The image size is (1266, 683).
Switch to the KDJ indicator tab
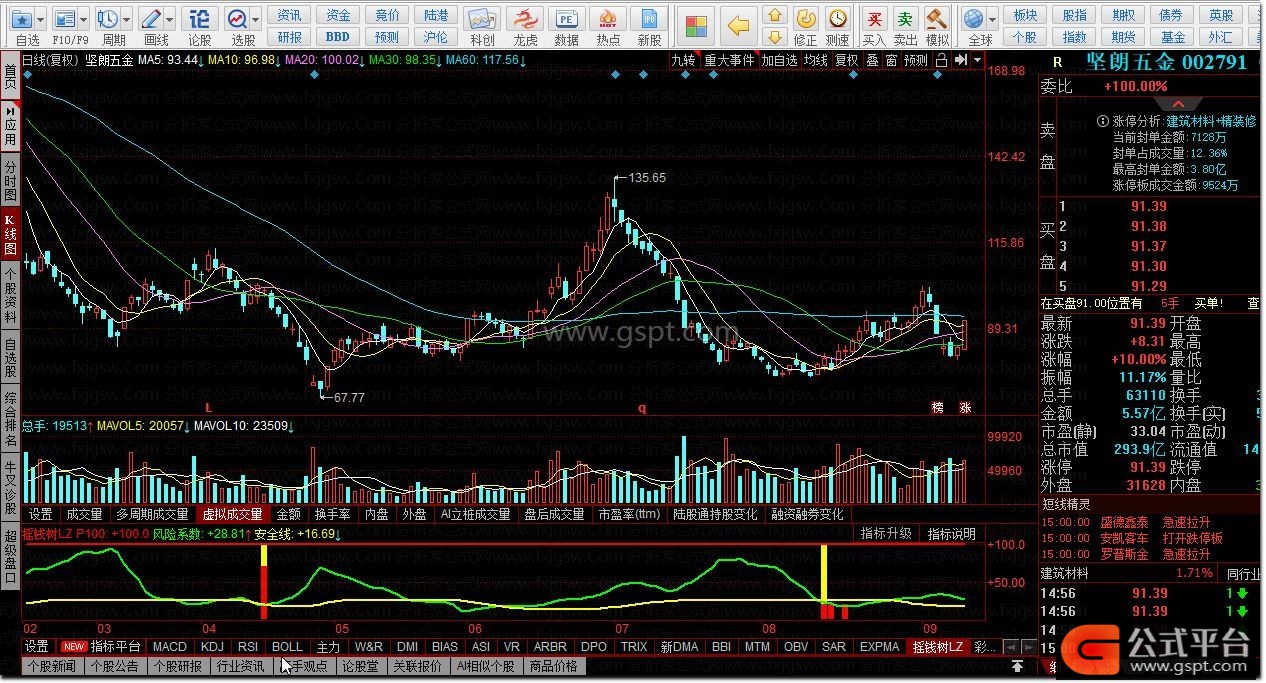(x=212, y=647)
